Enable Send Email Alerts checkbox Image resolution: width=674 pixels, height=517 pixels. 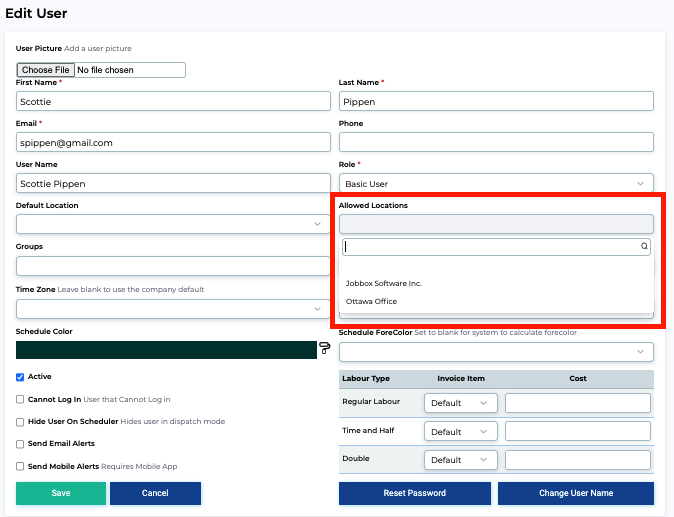point(20,444)
